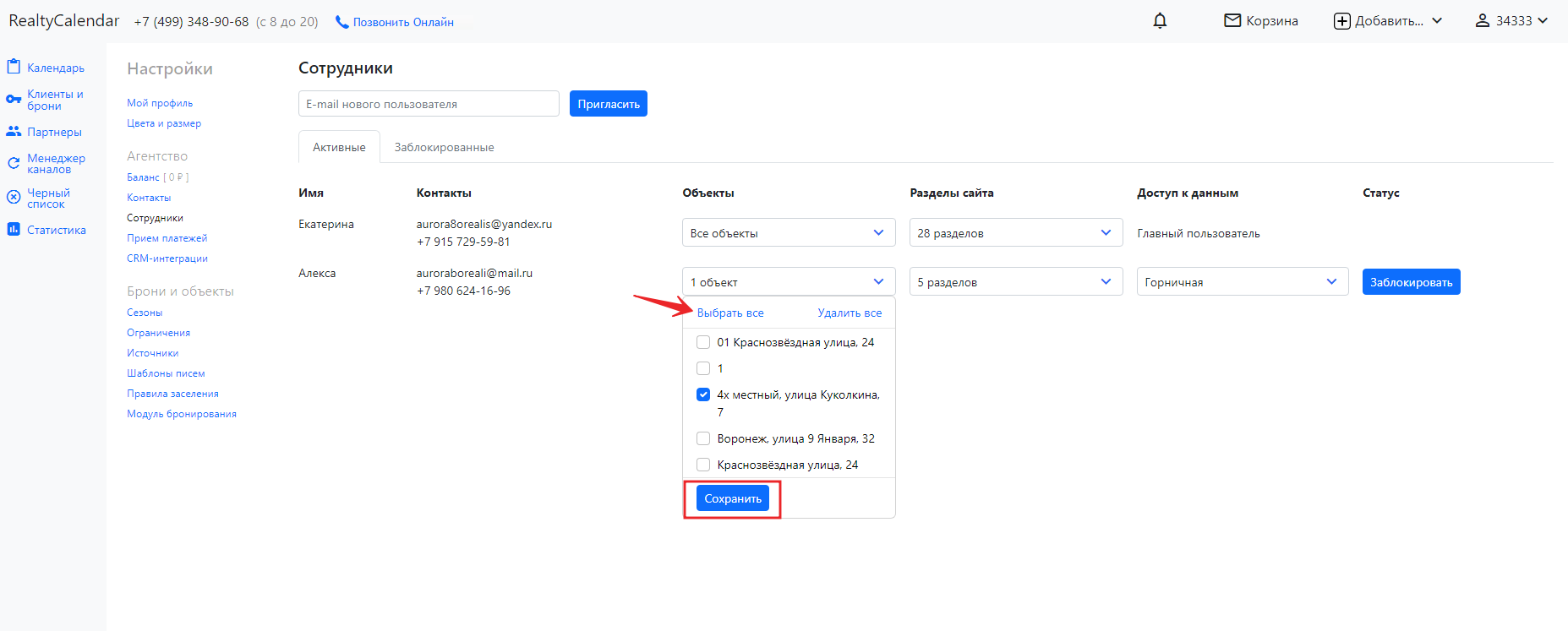Click the header phone +7 (499) 348-90-68
Screen dimensions: 1568x631
pyautogui.click(x=191, y=22)
